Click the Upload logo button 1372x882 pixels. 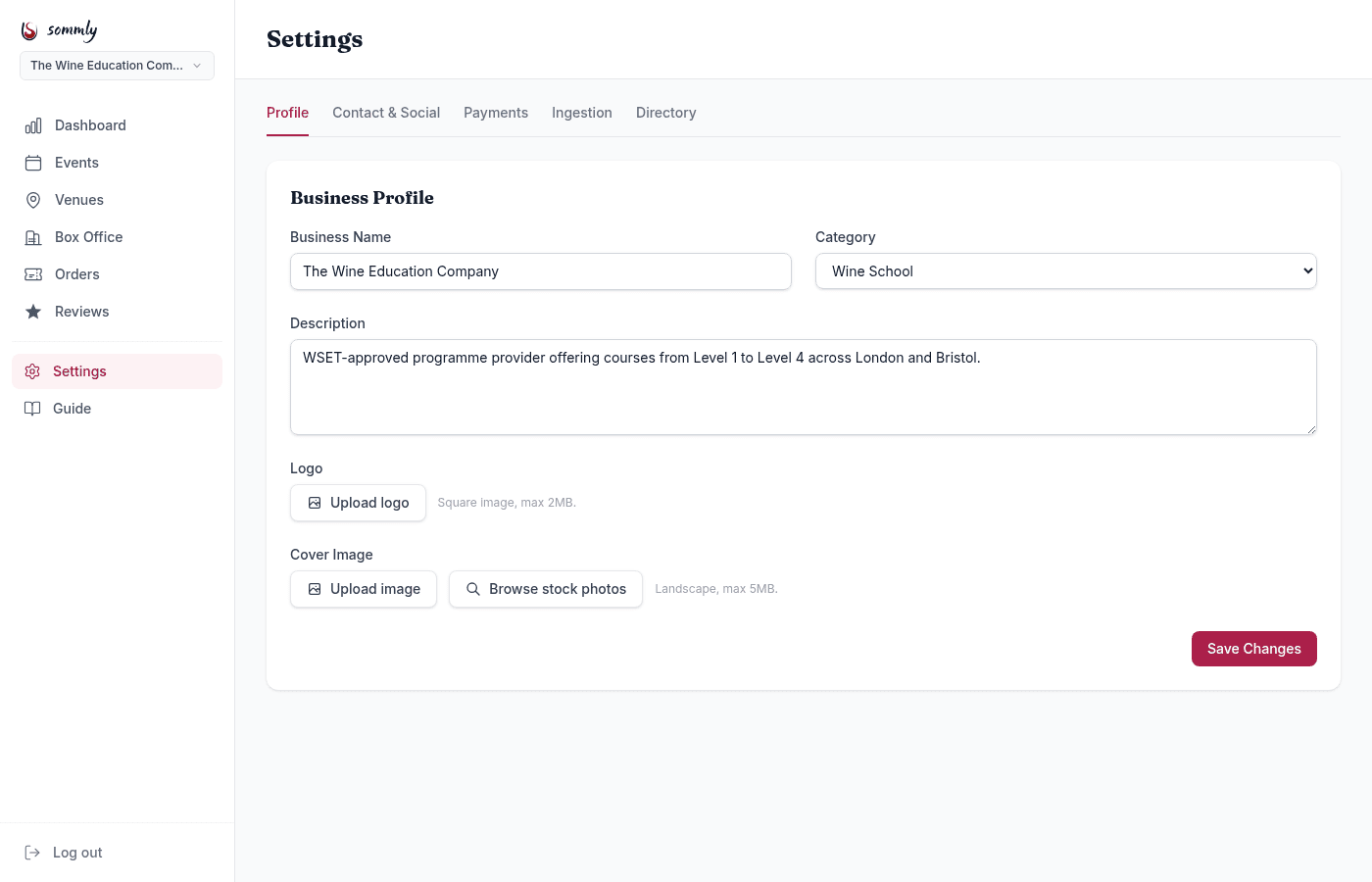pos(358,503)
